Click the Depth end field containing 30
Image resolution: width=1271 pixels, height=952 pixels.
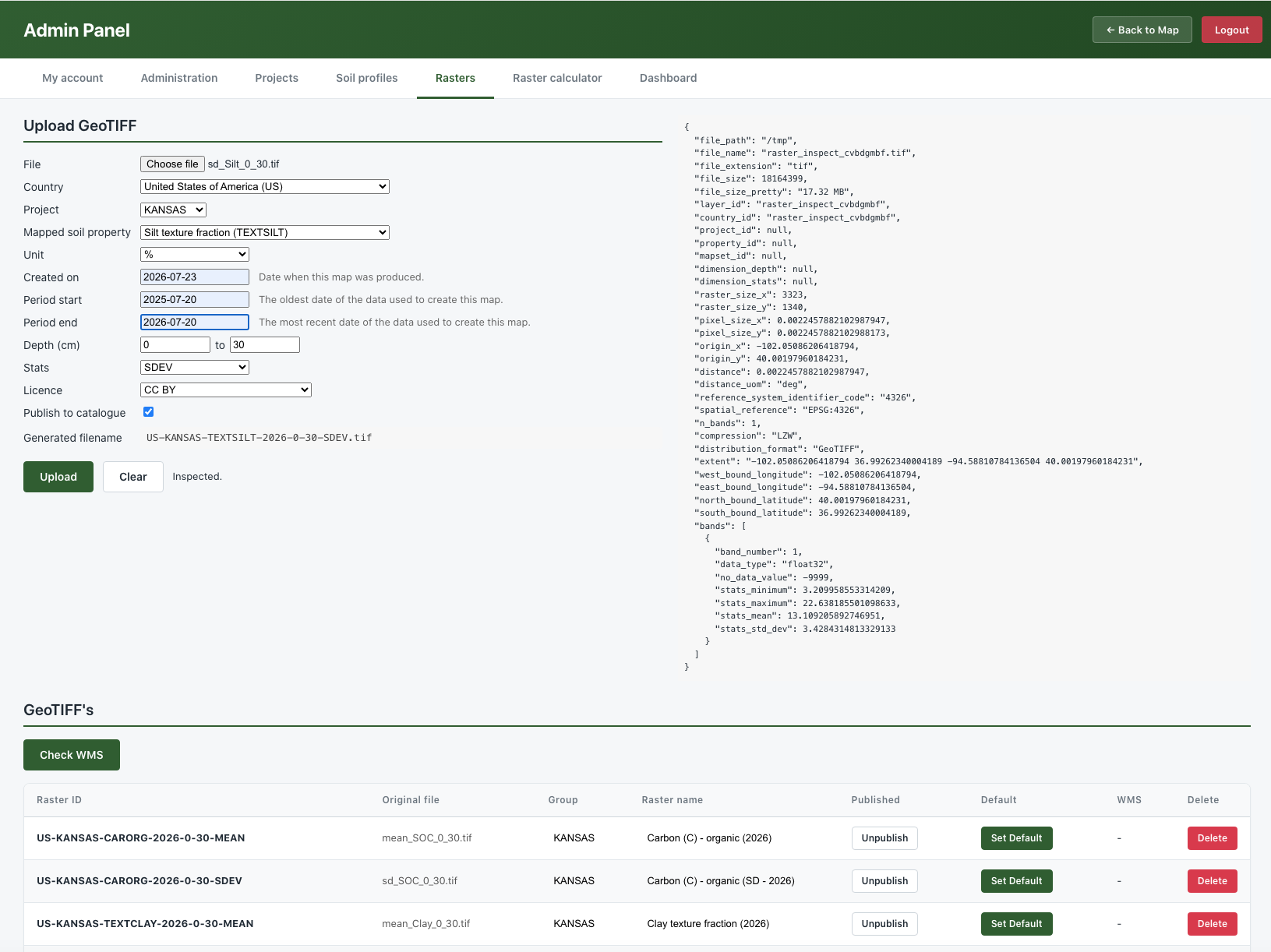click(x=265, y=345)
